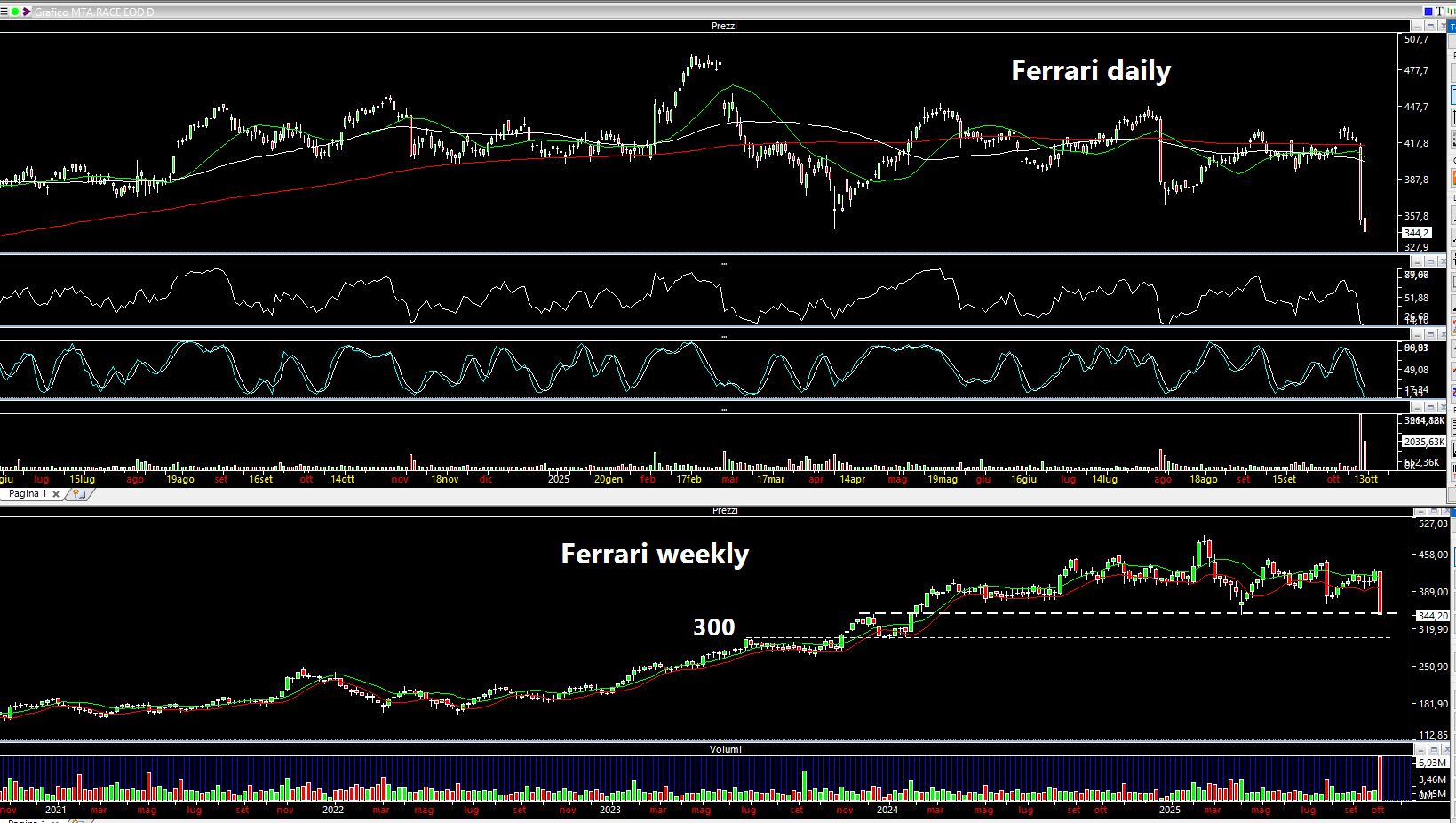The width and height of the screenshot is (1456, 823).
Task: Click the 'Volumi' pane header
Action: point(725,749)
